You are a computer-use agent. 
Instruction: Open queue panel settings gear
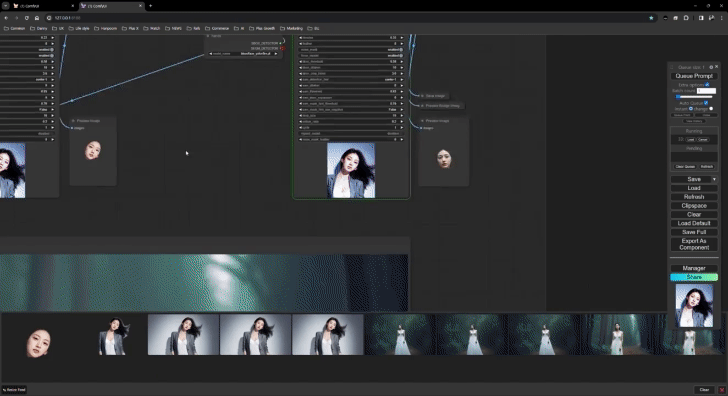[x=711, y=67]
